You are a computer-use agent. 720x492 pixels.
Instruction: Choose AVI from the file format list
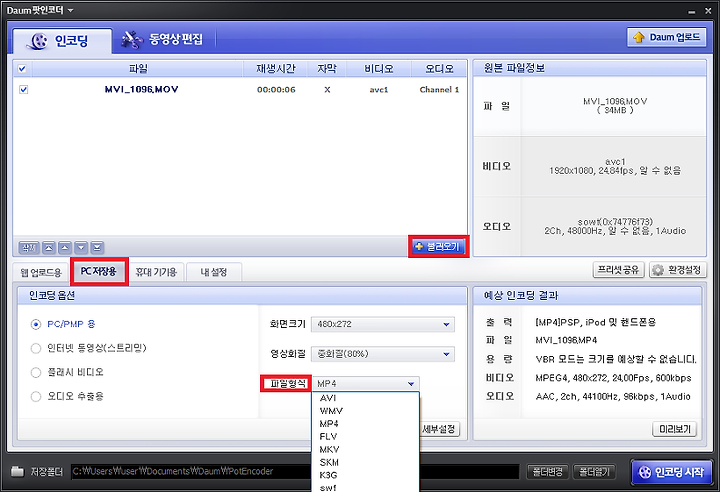click(x=366, y=398)
